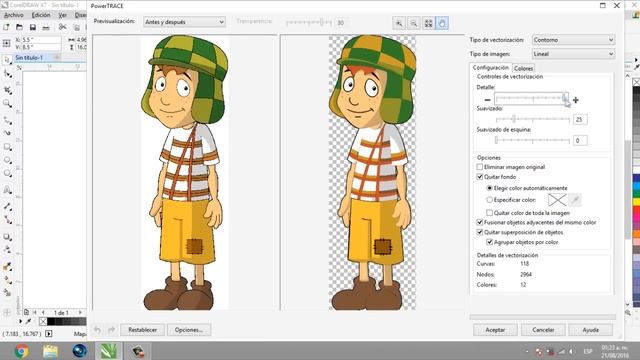Click the Especificar color swatch box
This screenshot has width=640, height=360.
(557, 200)
